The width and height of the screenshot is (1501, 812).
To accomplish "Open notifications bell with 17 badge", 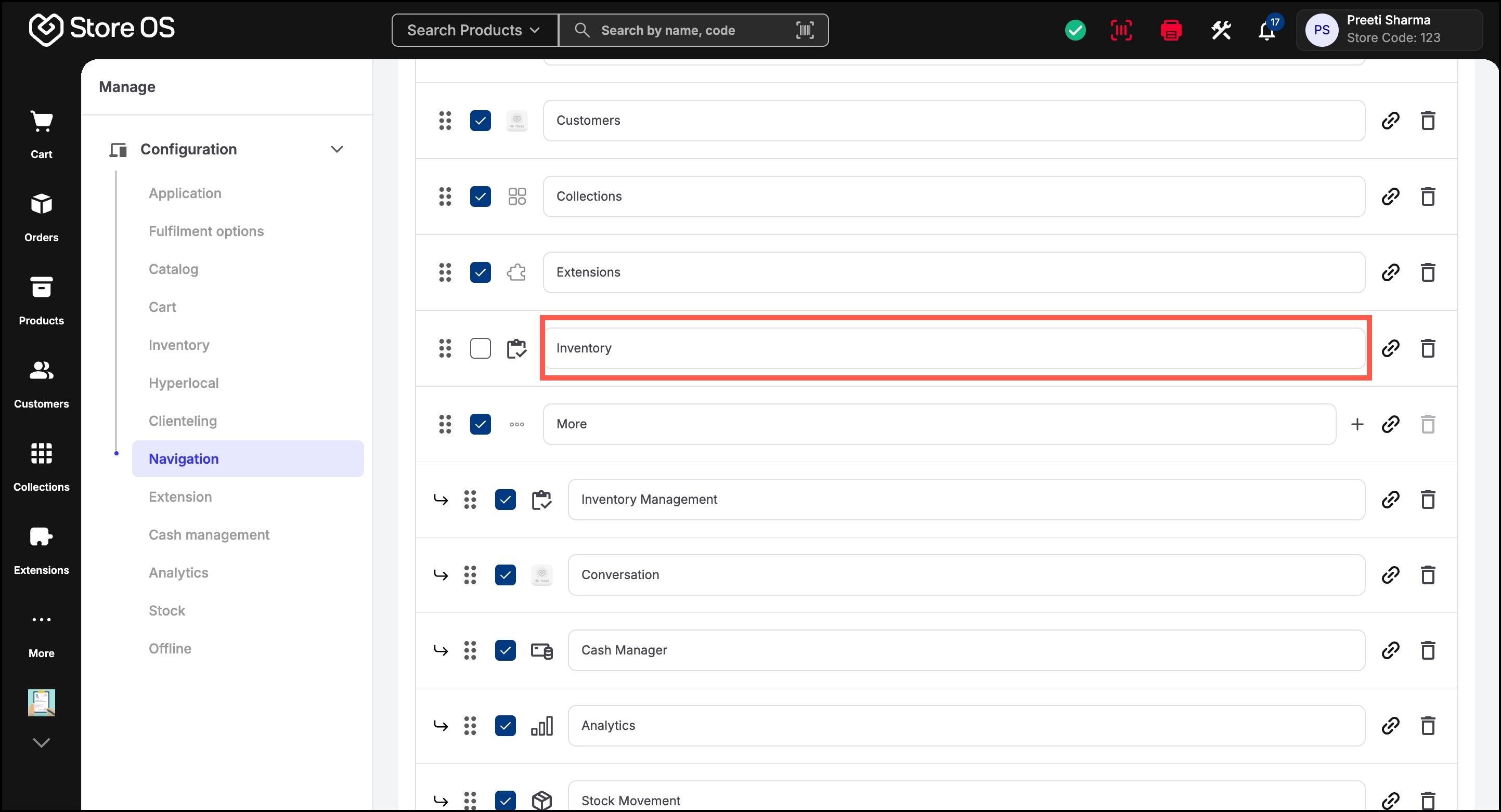I will (x=1267, y=30).
